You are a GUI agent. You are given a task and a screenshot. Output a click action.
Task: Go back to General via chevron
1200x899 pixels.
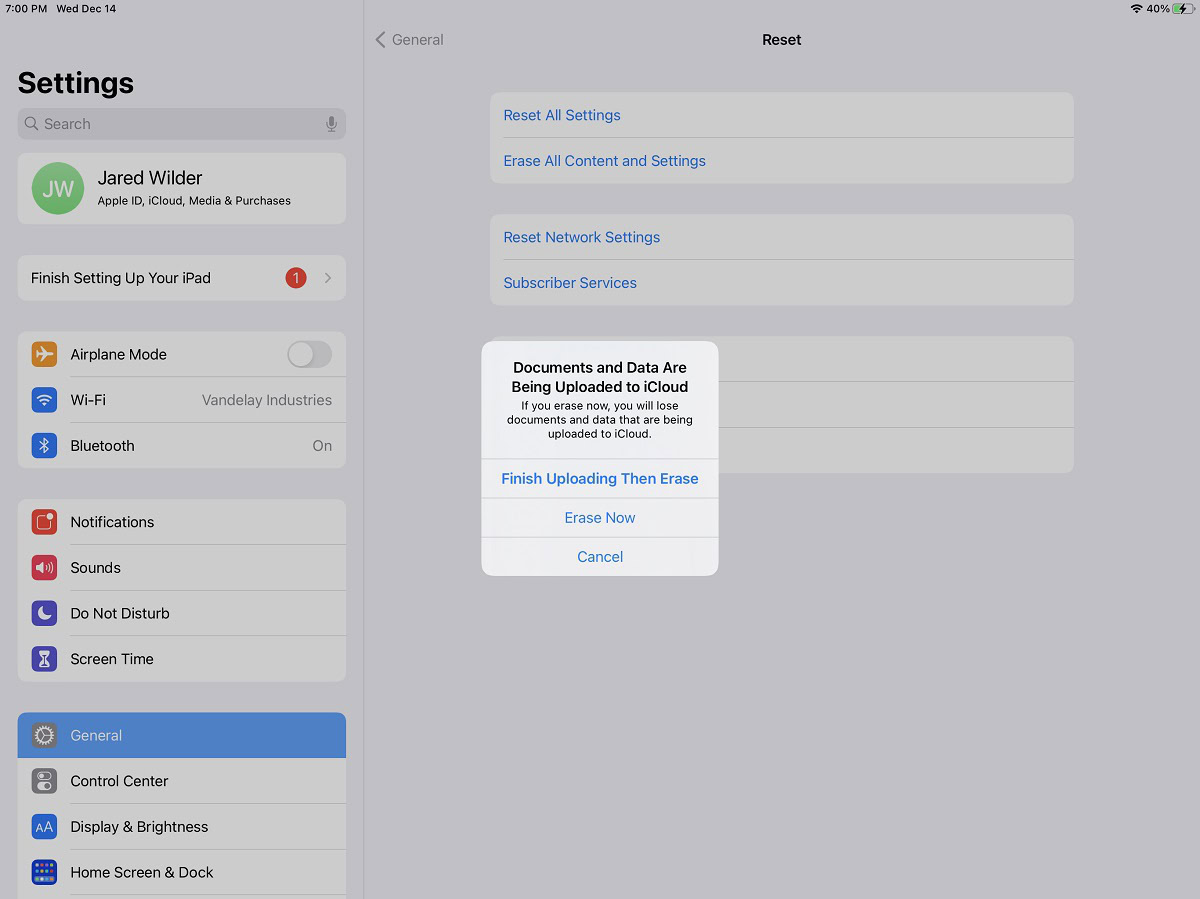tap(381, 40)
